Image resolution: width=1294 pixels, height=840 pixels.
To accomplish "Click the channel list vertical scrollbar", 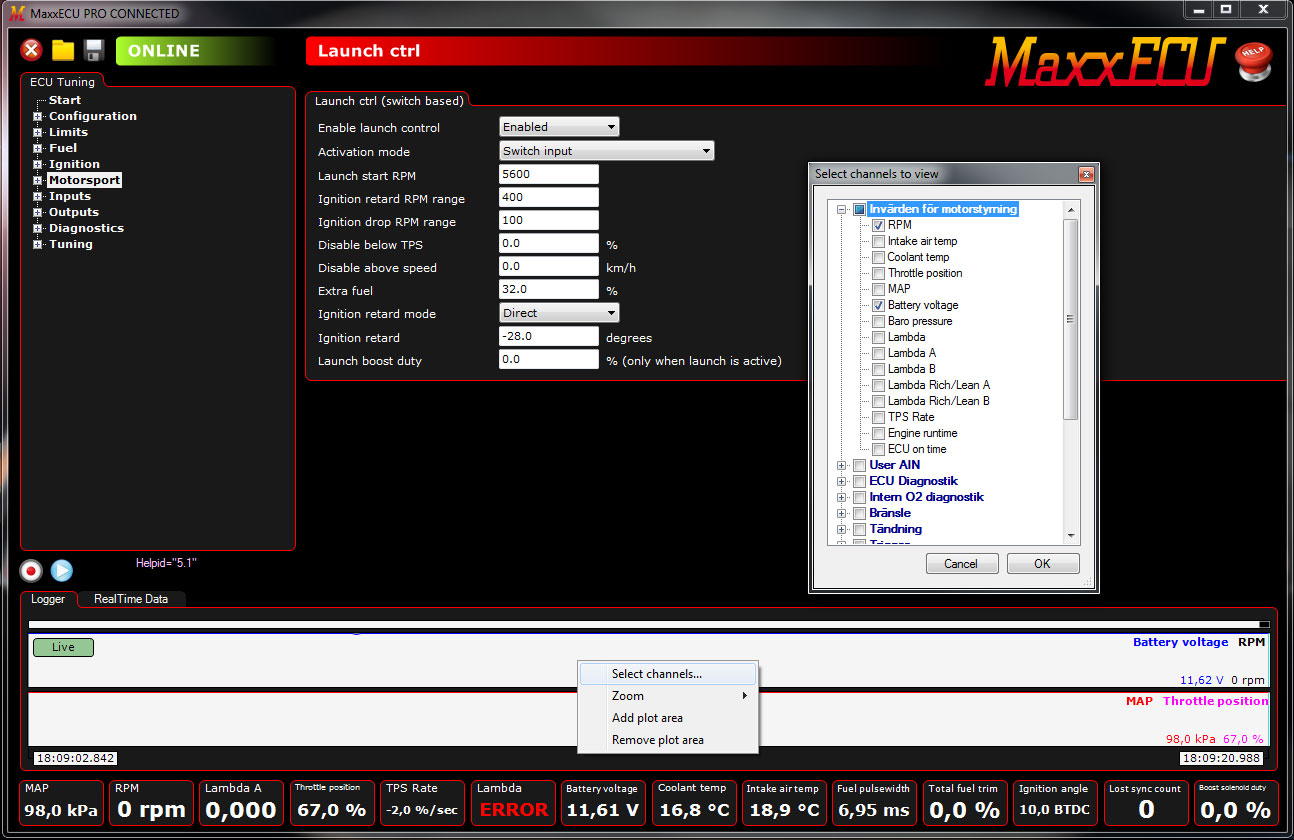I will 1070,320.
